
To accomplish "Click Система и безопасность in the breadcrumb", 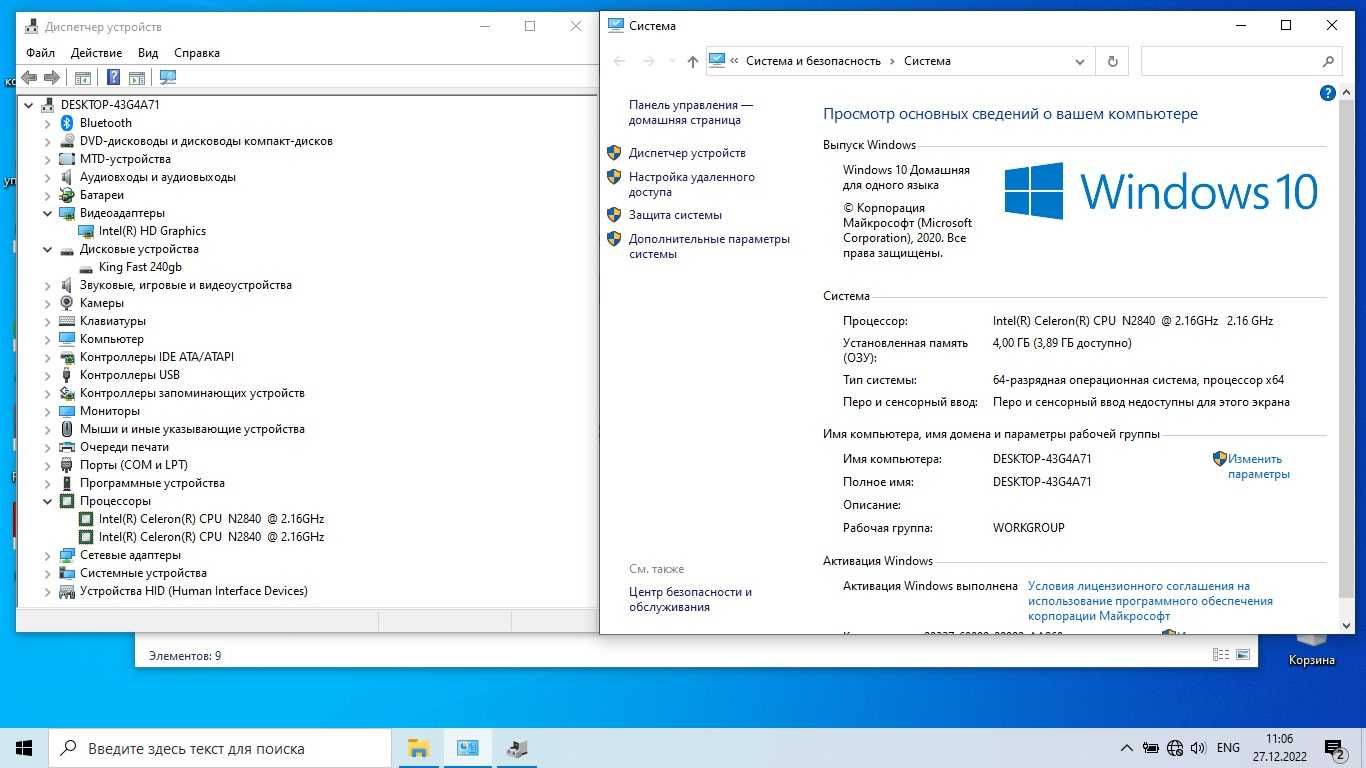I will (813, 61).
